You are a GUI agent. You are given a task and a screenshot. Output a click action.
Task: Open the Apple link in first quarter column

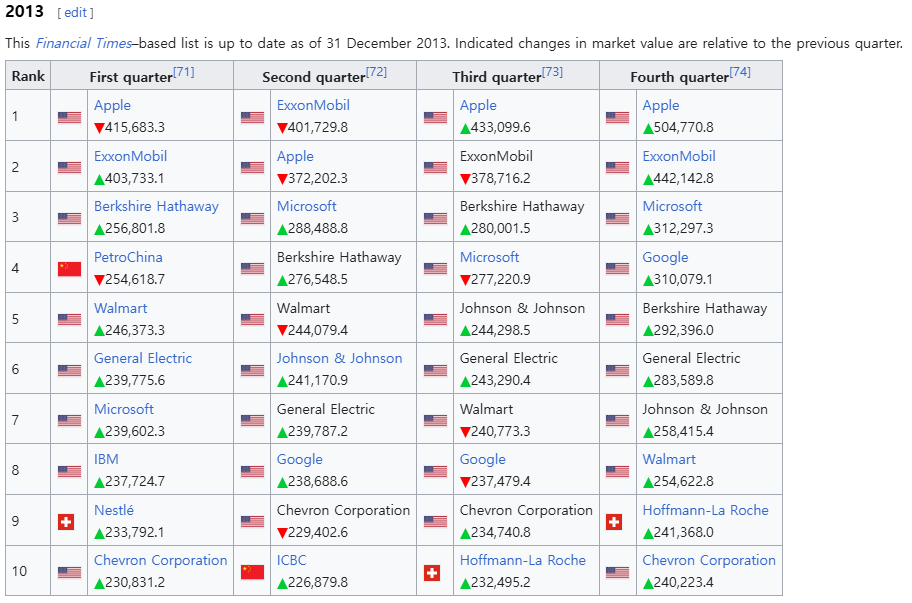click(x=112, y=105)
